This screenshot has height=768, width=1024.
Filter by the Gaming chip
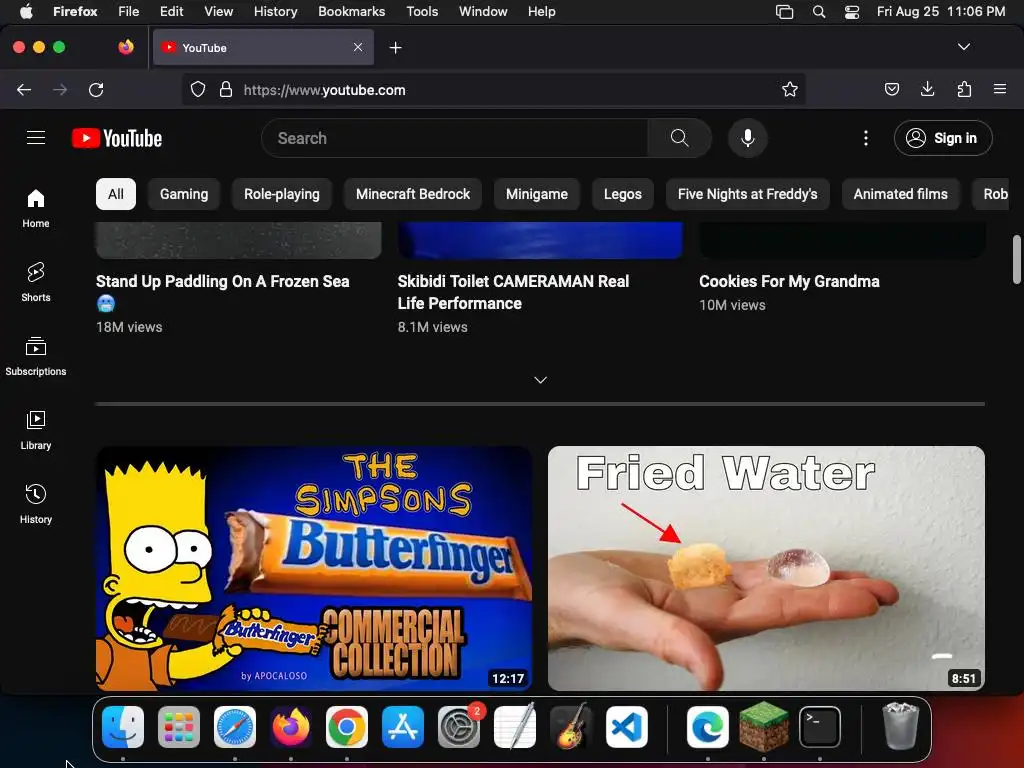point(184,194)
